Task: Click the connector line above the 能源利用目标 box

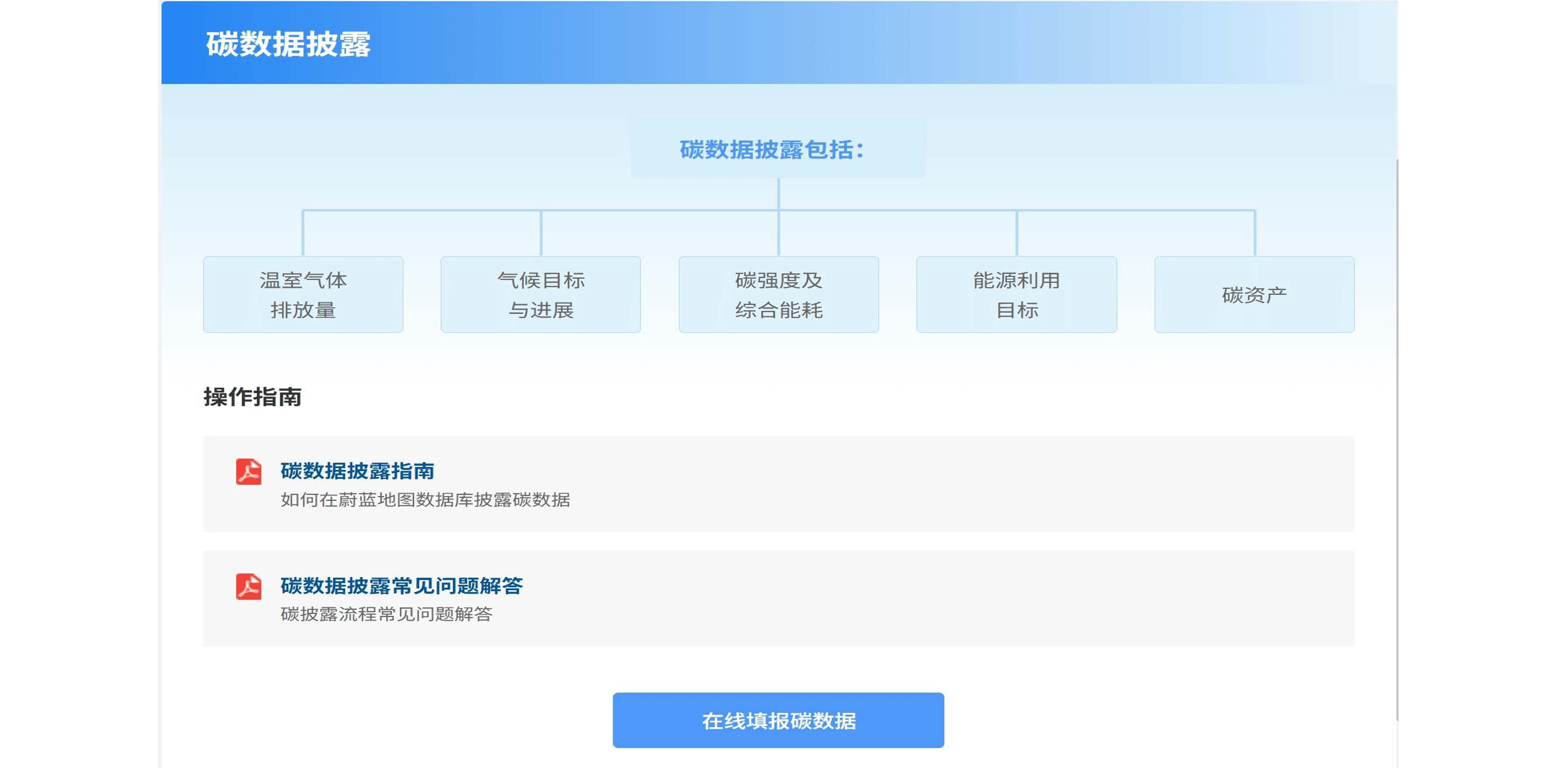Action: pos(1016,233)
